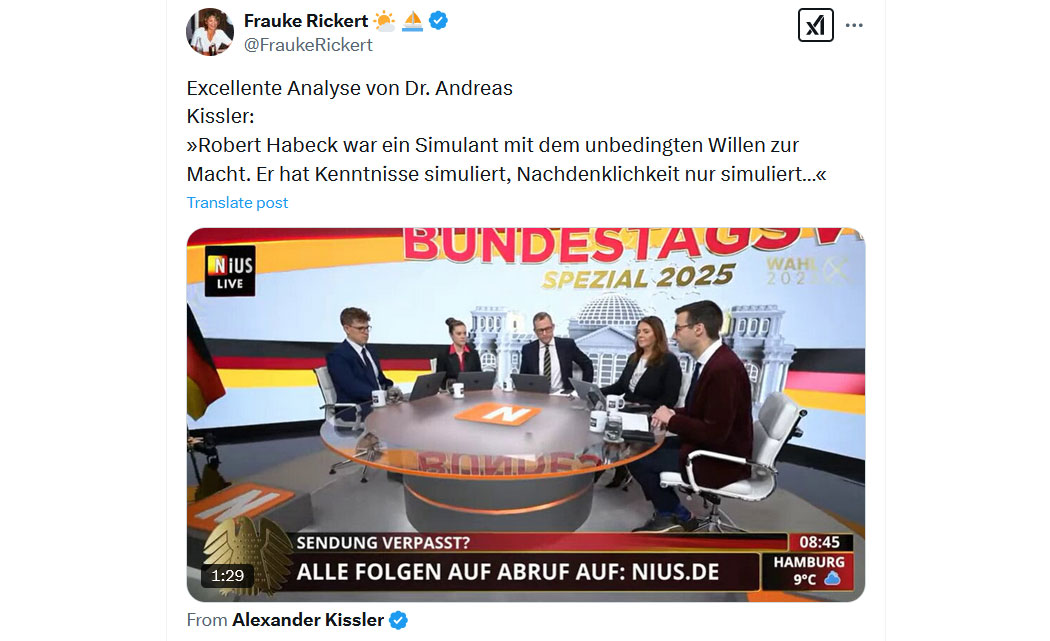Open the Frauke Rickert display name

[305, 21]
